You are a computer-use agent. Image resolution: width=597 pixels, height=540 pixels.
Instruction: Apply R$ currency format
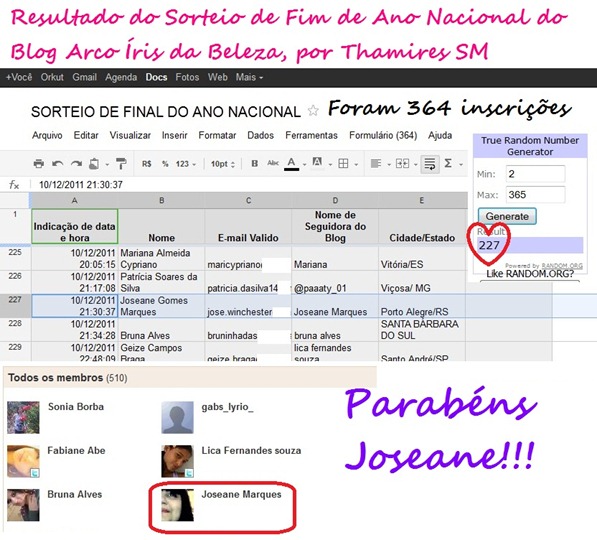(147, 164)
